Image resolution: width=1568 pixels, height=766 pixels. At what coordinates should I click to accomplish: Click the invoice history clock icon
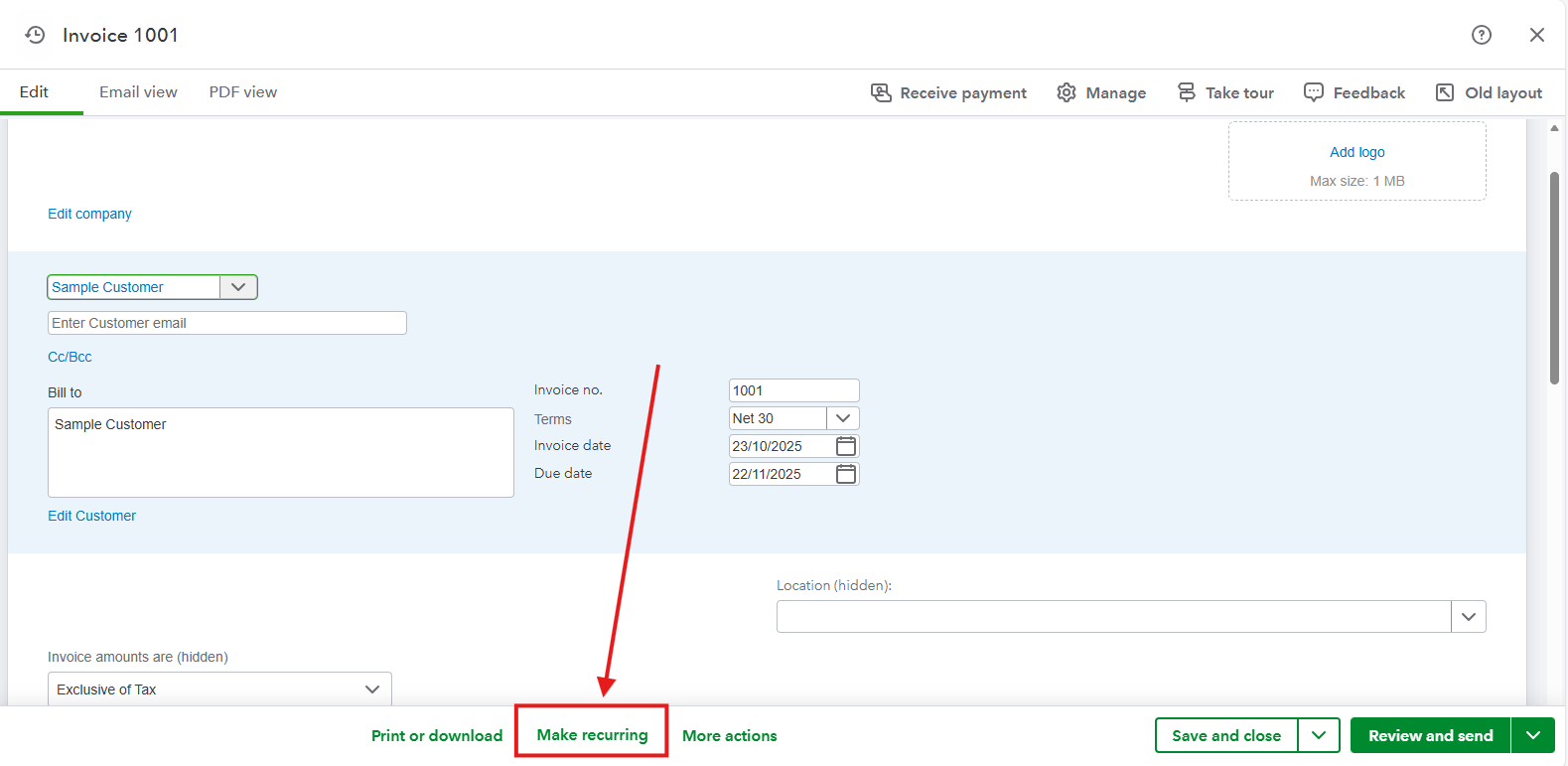pos(35,35)
